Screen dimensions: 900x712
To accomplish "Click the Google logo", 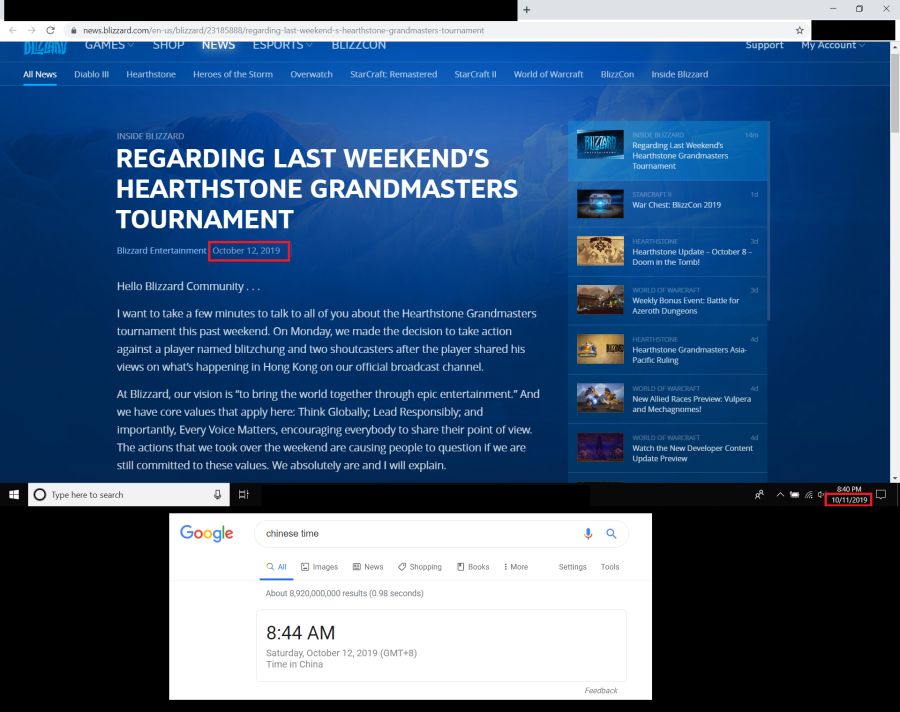I will [207, 533].
